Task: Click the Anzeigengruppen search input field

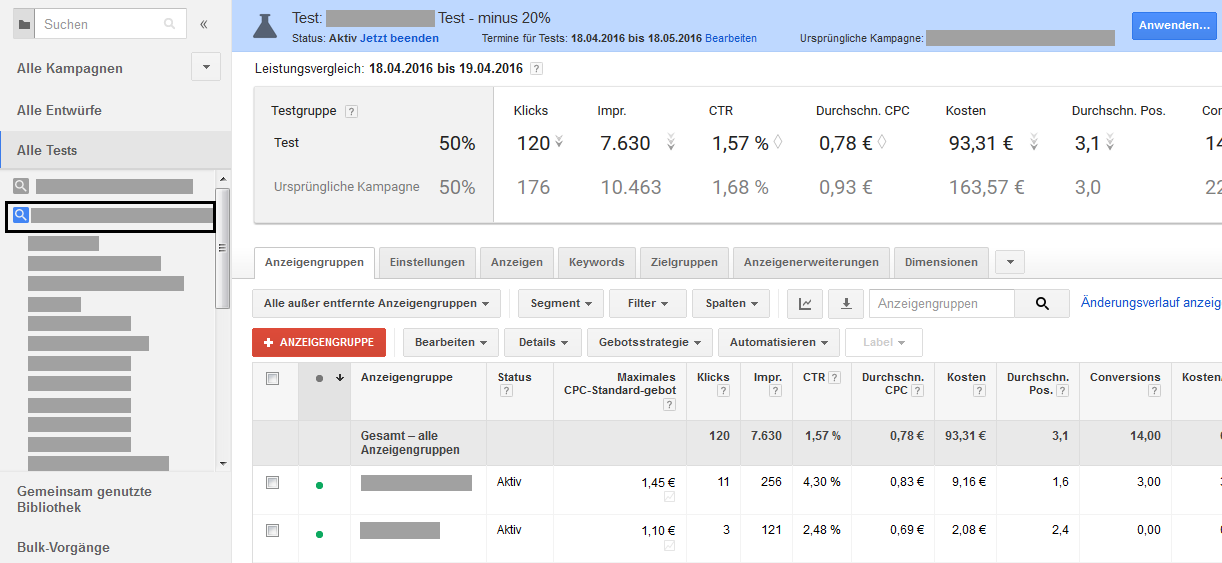Action: coord(941,304)
